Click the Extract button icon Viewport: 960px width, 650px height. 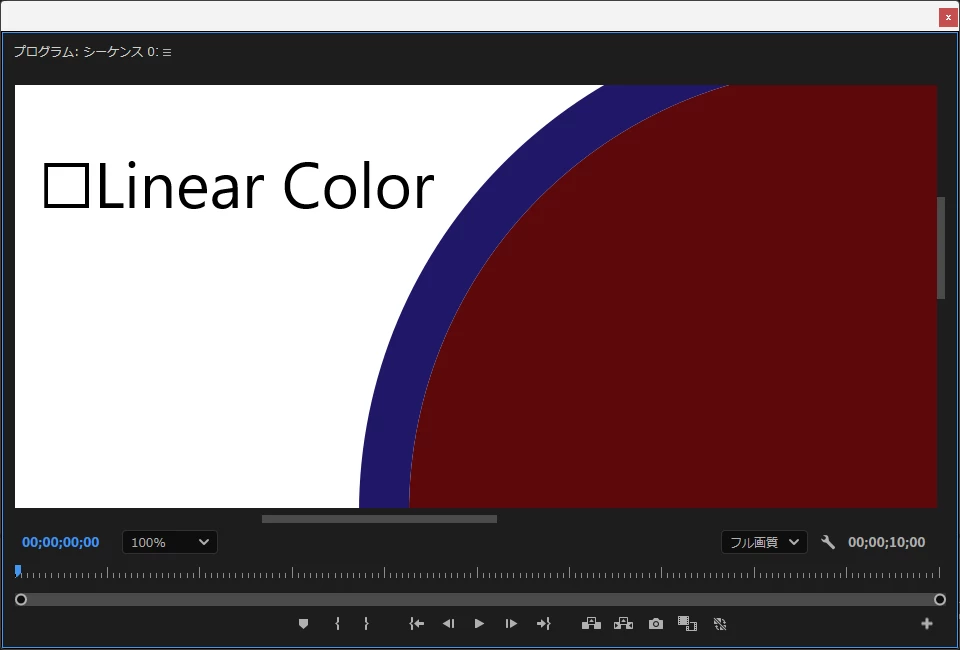(623, 624)
